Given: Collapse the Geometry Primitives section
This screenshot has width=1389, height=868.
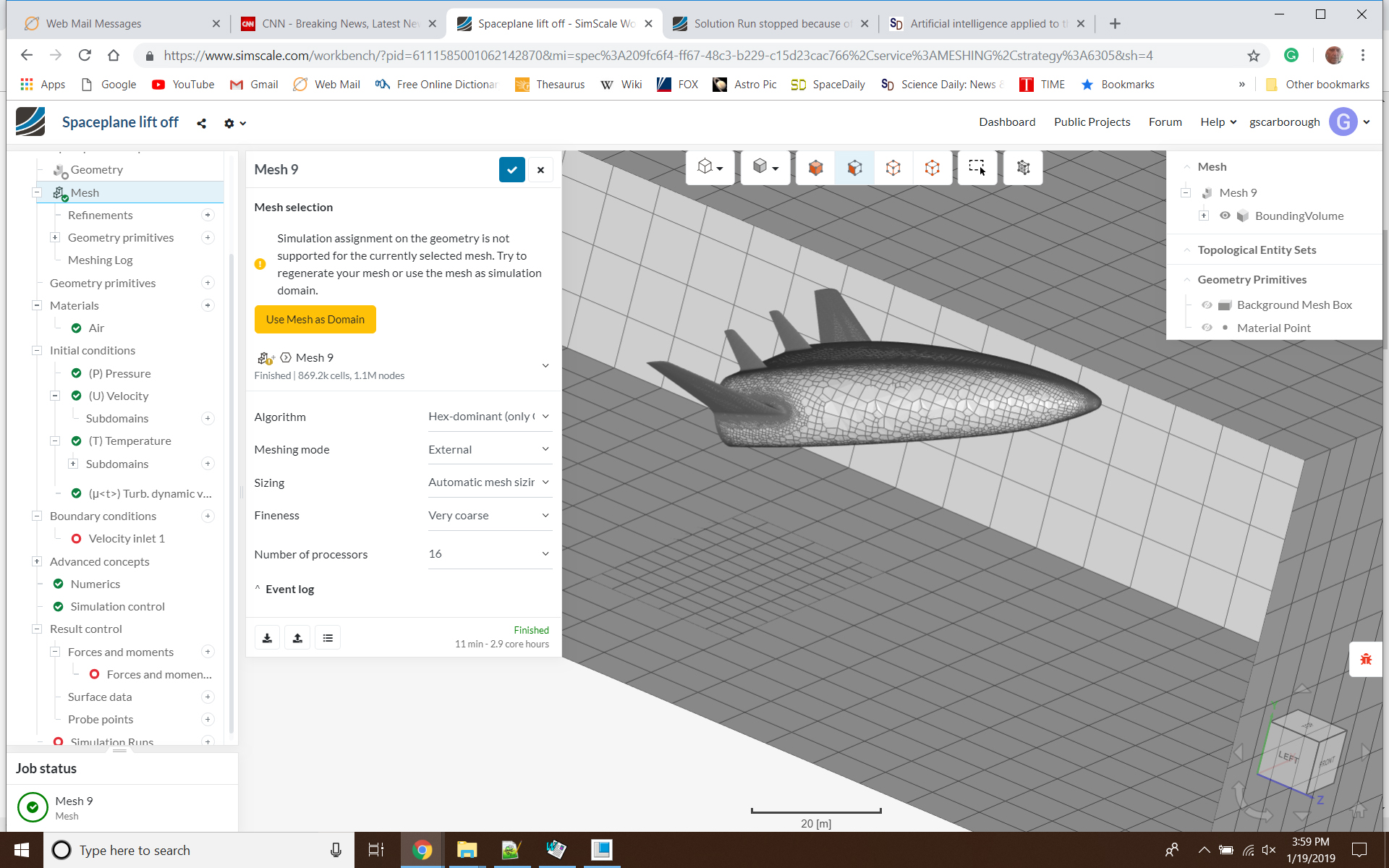Looking at the screenshot, I should (x=1187, y=279).
